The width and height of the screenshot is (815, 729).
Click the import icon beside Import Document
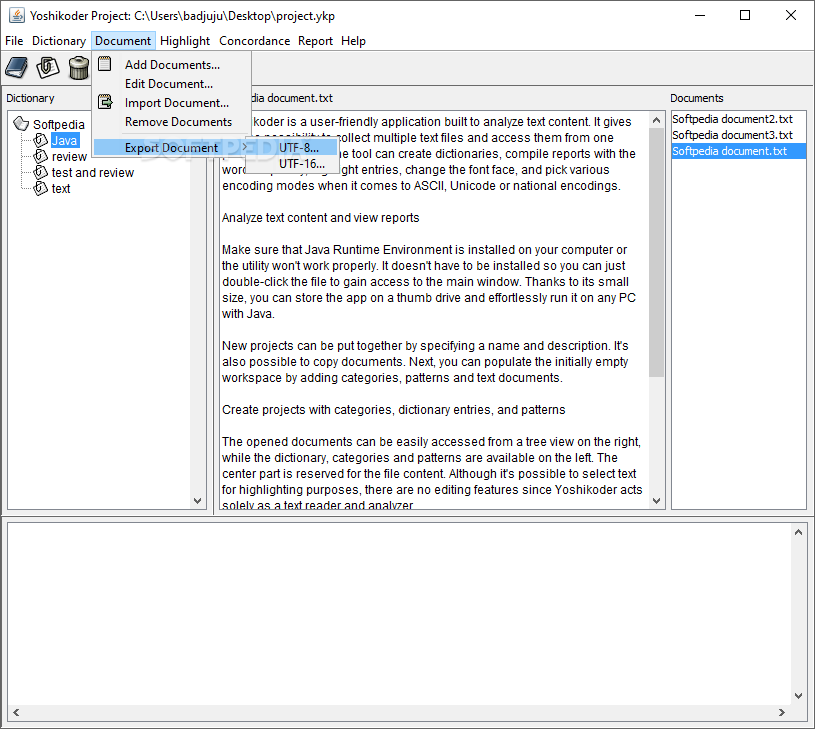coord(105,102)
